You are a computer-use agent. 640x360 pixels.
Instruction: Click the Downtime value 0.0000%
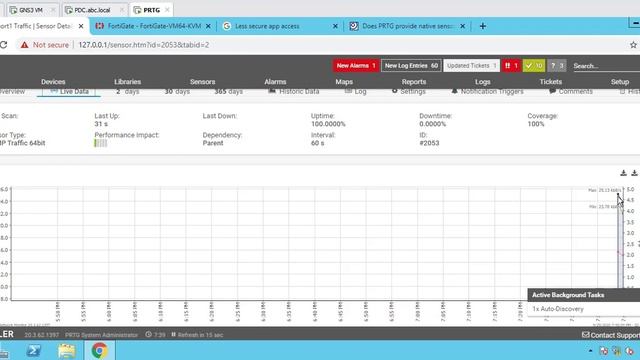click(x=433, y=124)
